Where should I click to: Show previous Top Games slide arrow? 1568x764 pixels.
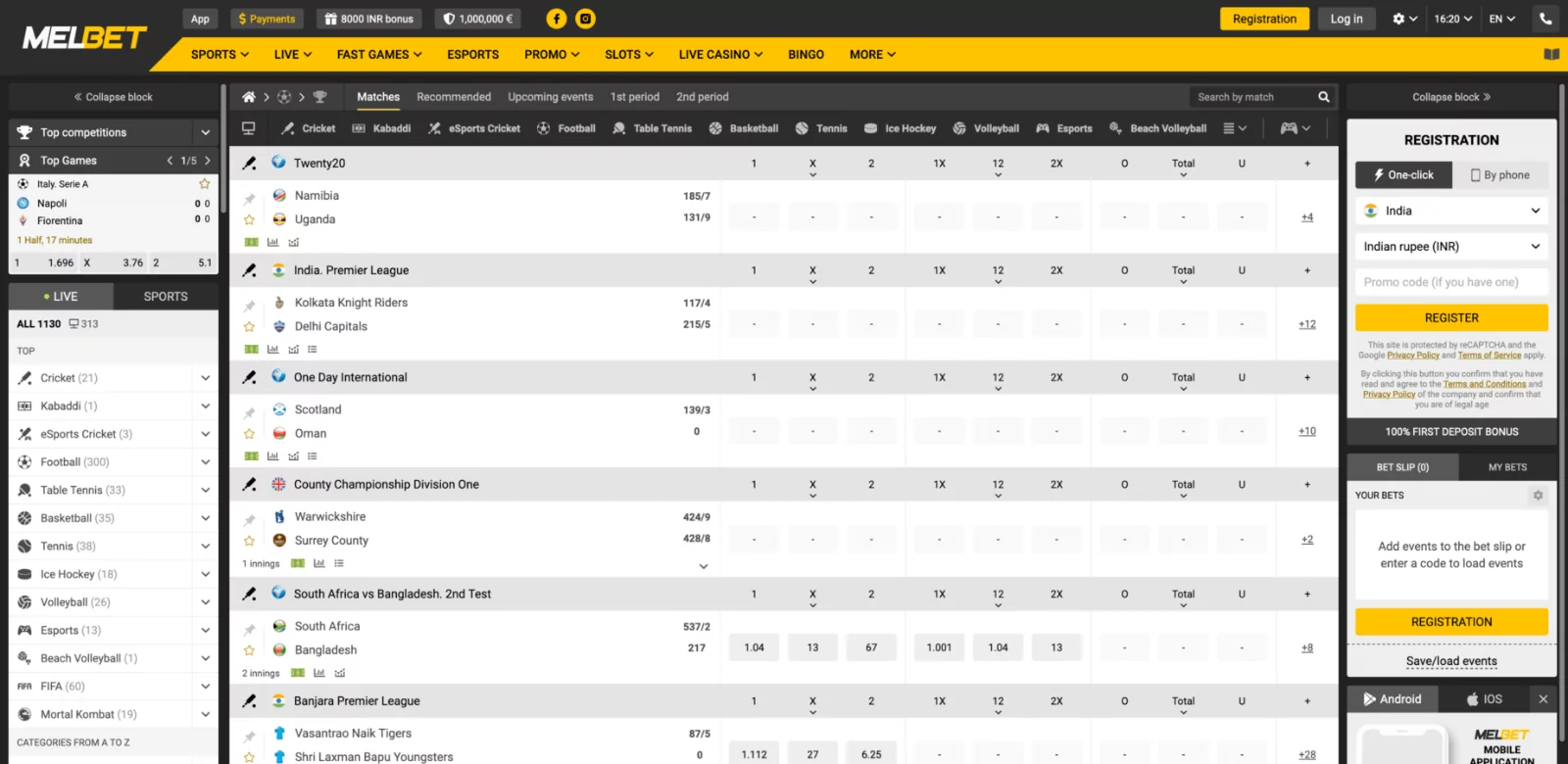(x=170, y=161)
